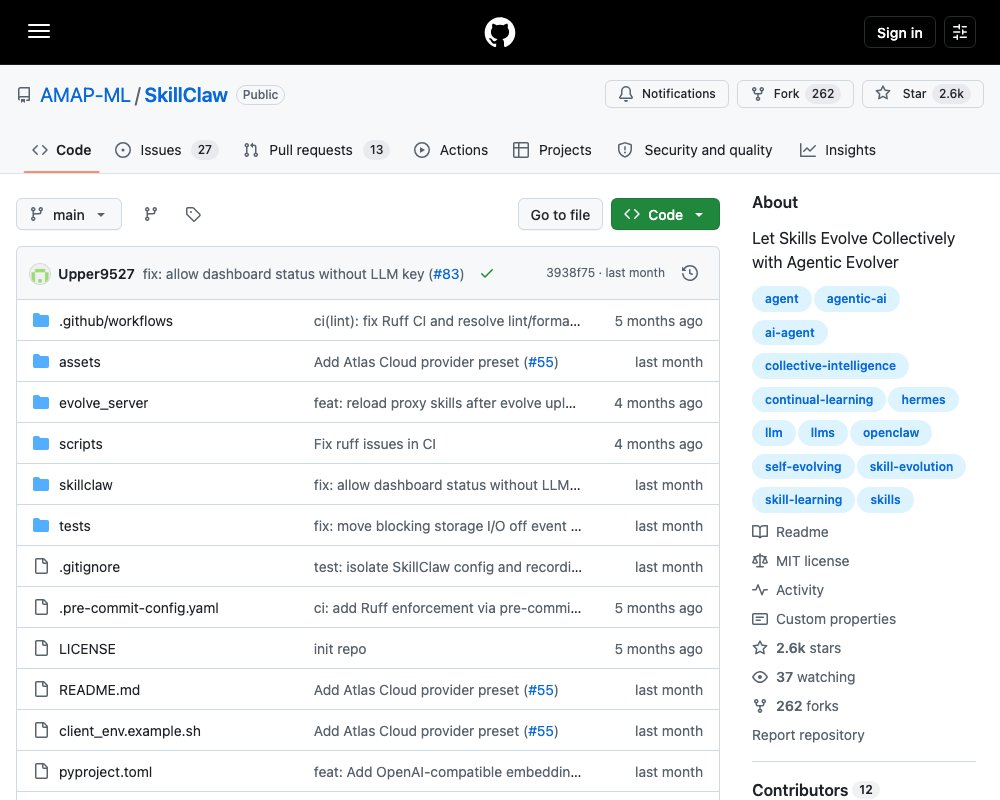Select the 'agentic-ai' topic tag
Screen dimensions: 1000x800
click(x=857, y=299)
